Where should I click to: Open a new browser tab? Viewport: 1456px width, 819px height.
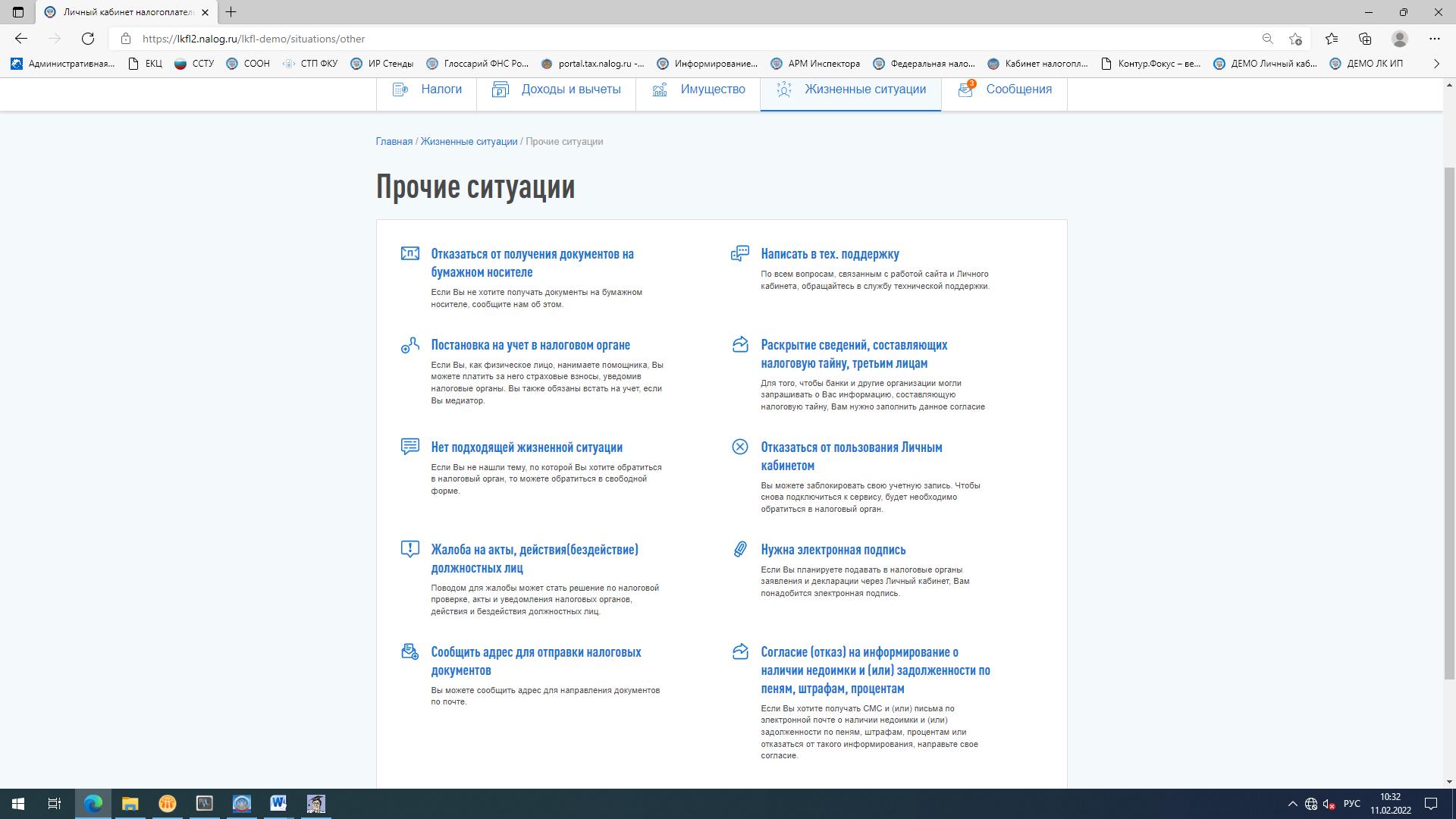coord(231,12)
